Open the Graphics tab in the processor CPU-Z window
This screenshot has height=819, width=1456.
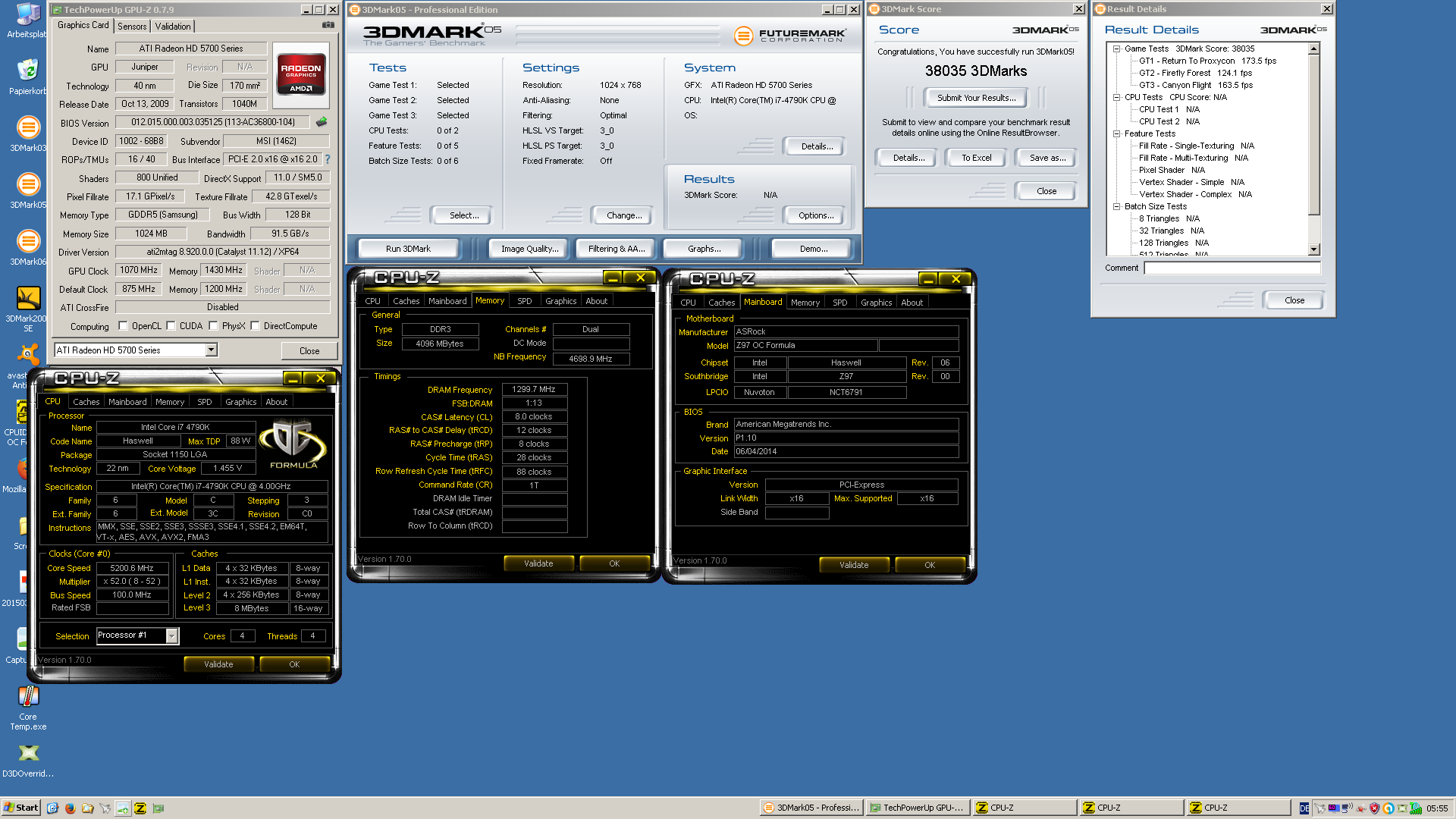tap(240, 402)
